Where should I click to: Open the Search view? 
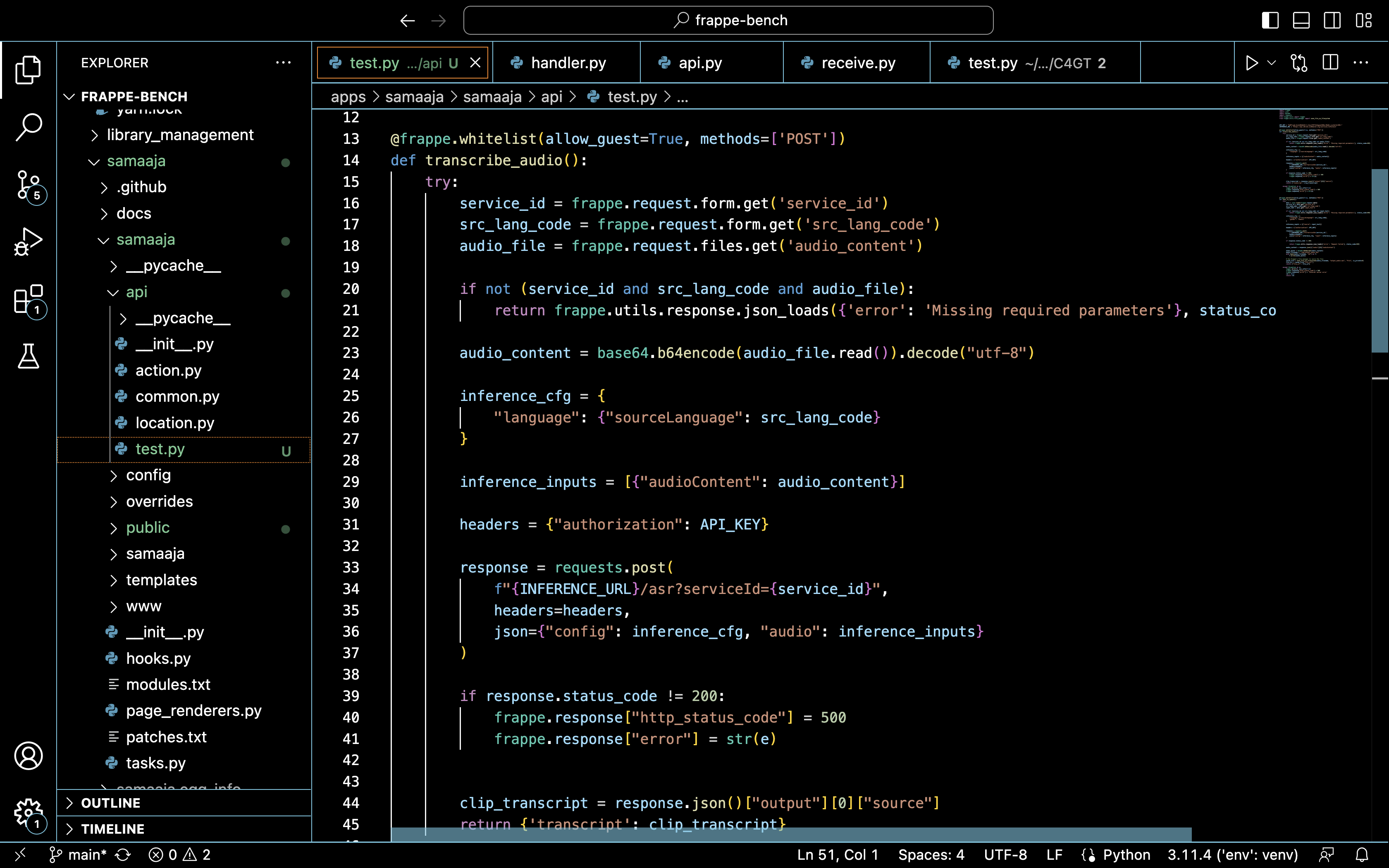tap(28, 126)
